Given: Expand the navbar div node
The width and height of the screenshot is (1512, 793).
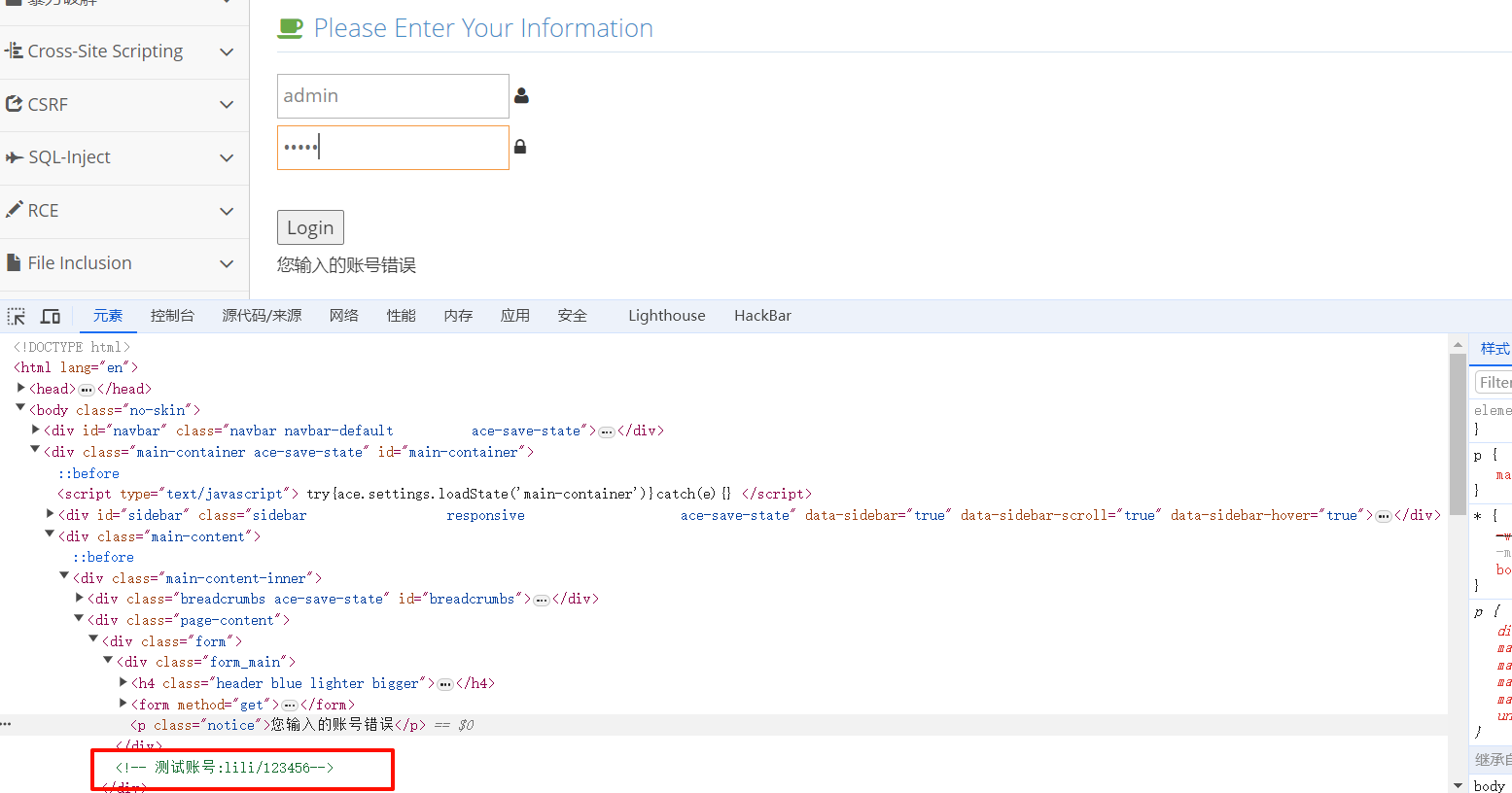Looking at the screenshot, I should (35, 430).
